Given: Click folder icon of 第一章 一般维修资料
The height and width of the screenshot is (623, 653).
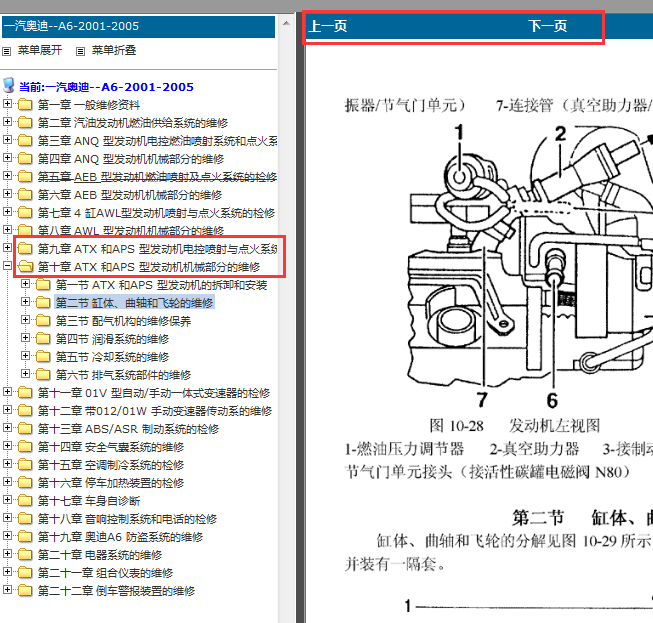Looking at the screenshot, I should [x=25, y=105].
